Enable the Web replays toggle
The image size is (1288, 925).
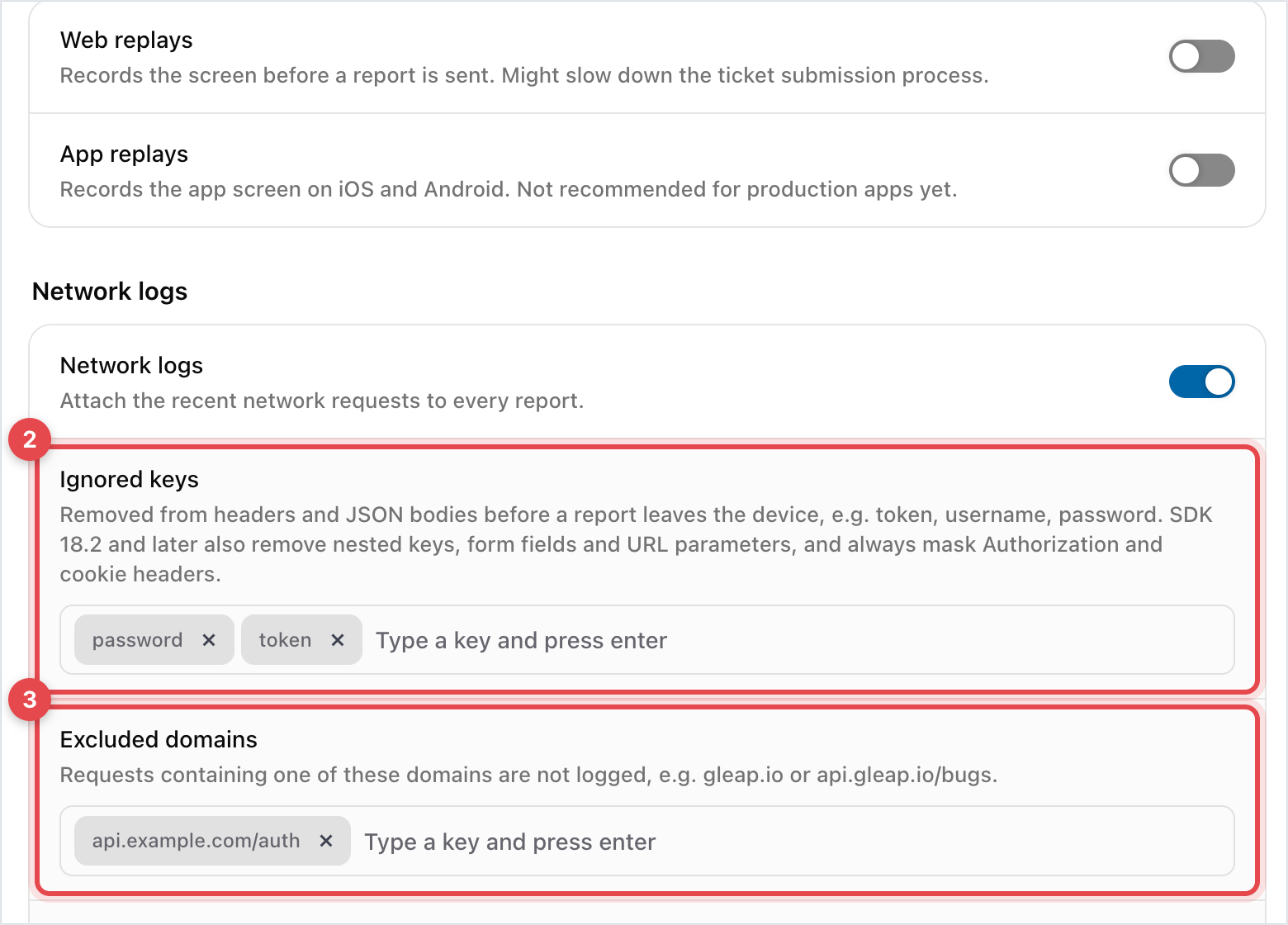click(1202, 57)
